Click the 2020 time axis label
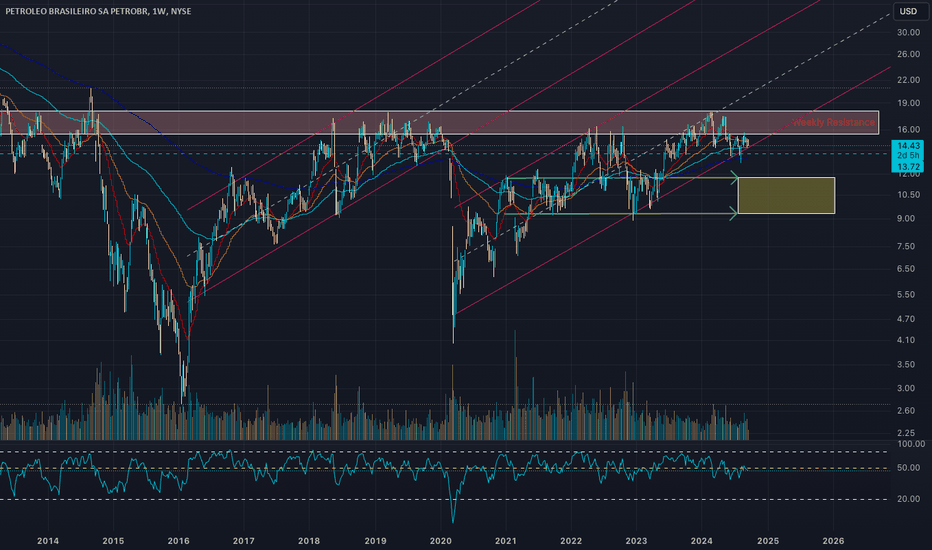The image size is (932, 550). [440, 540]
